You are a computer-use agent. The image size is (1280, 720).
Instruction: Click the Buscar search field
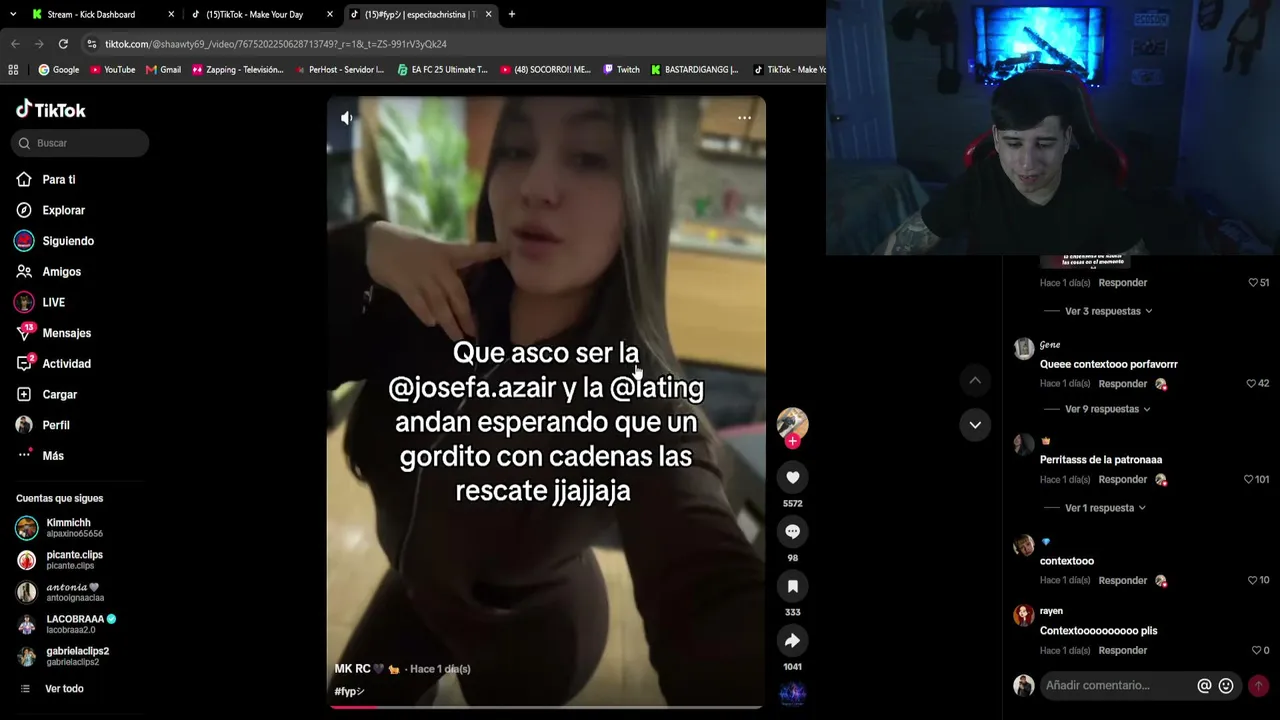coord(80,143)
